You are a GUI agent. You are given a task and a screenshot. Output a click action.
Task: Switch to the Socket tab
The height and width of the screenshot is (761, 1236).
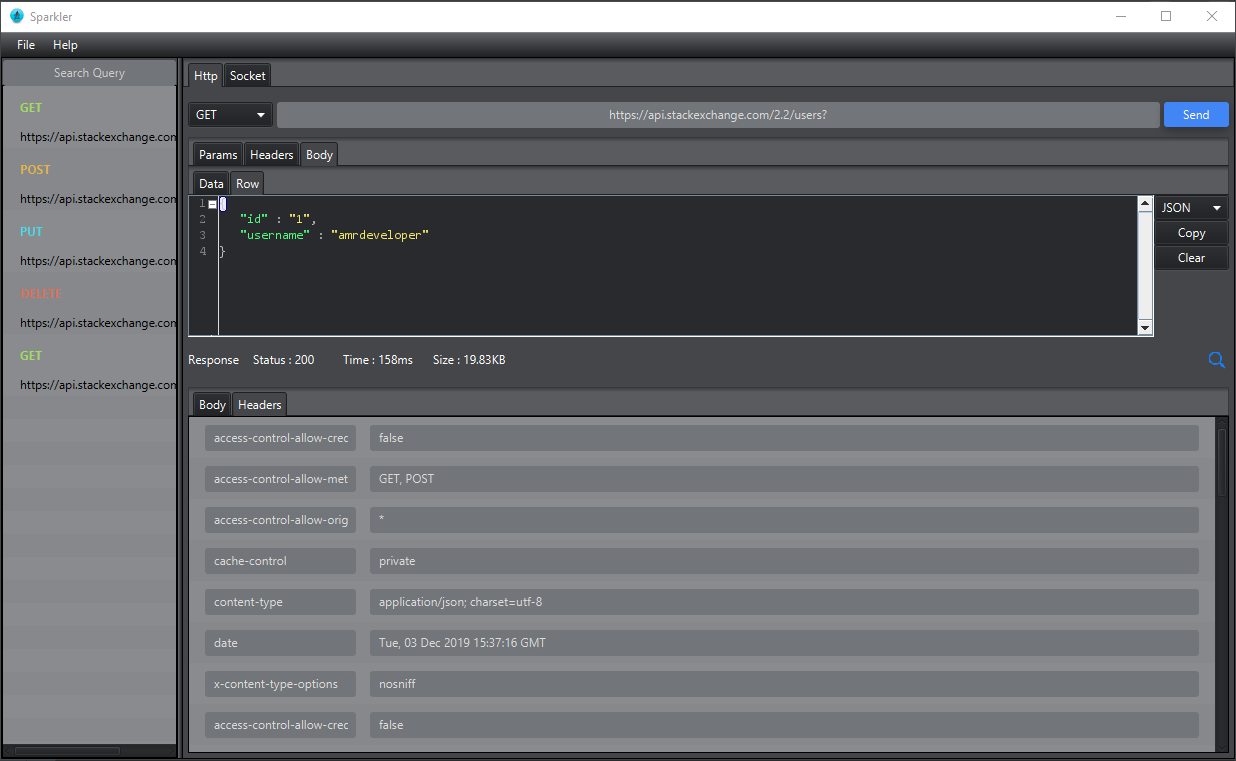pos(248,76)
